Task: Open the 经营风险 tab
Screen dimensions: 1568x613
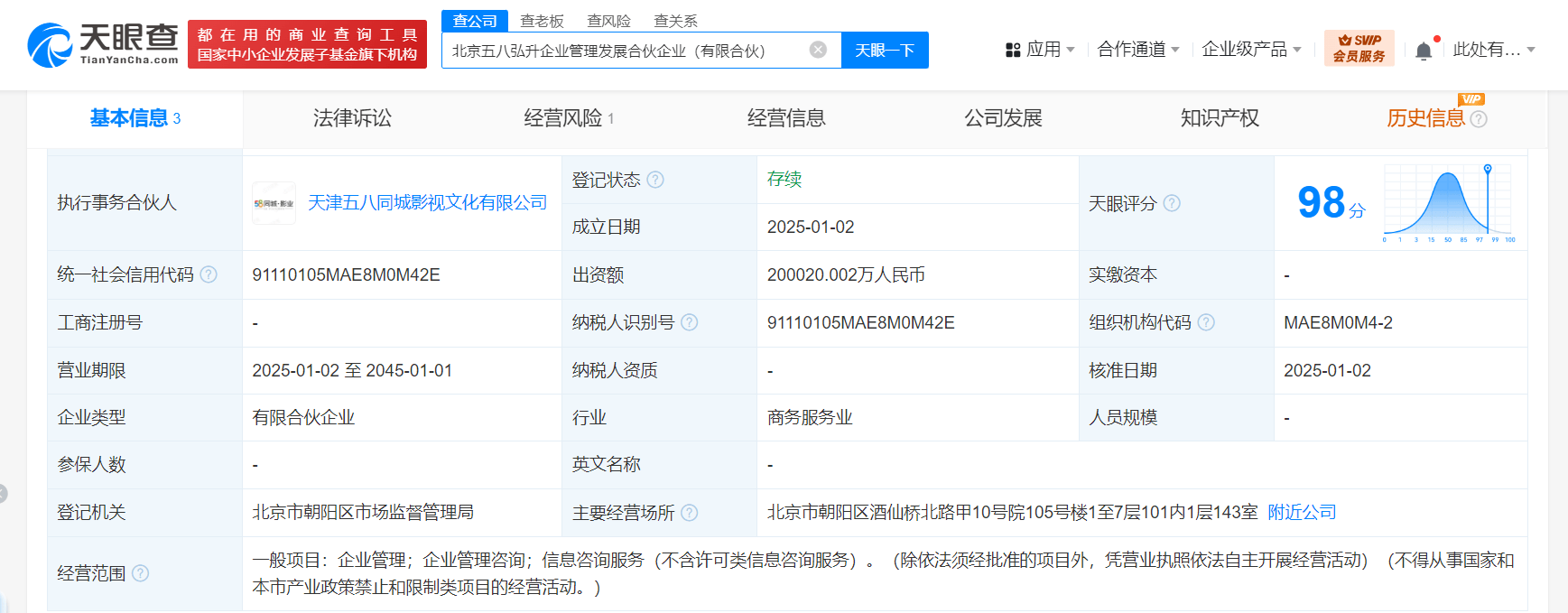Action: [x=569, y=118]
